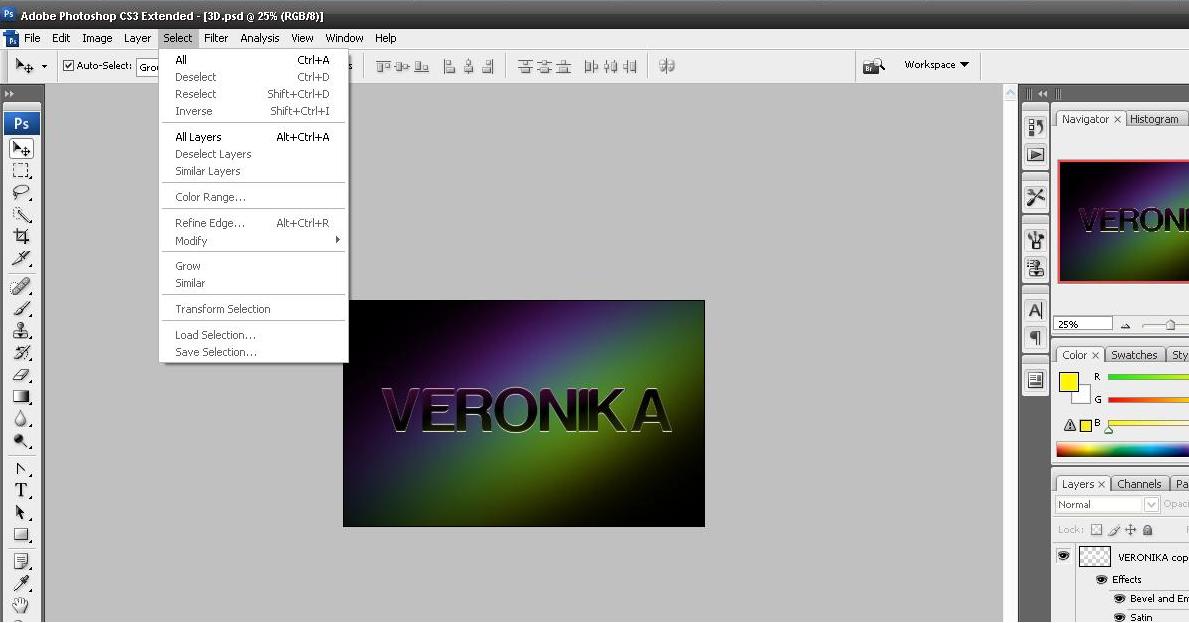Uncheck the Auto-Select checkbox

tap(69, 66)
